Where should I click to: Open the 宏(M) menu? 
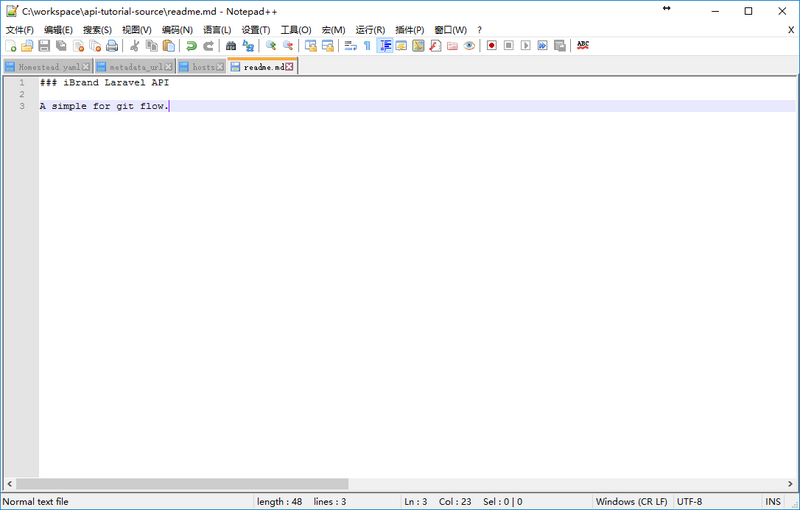334,30
